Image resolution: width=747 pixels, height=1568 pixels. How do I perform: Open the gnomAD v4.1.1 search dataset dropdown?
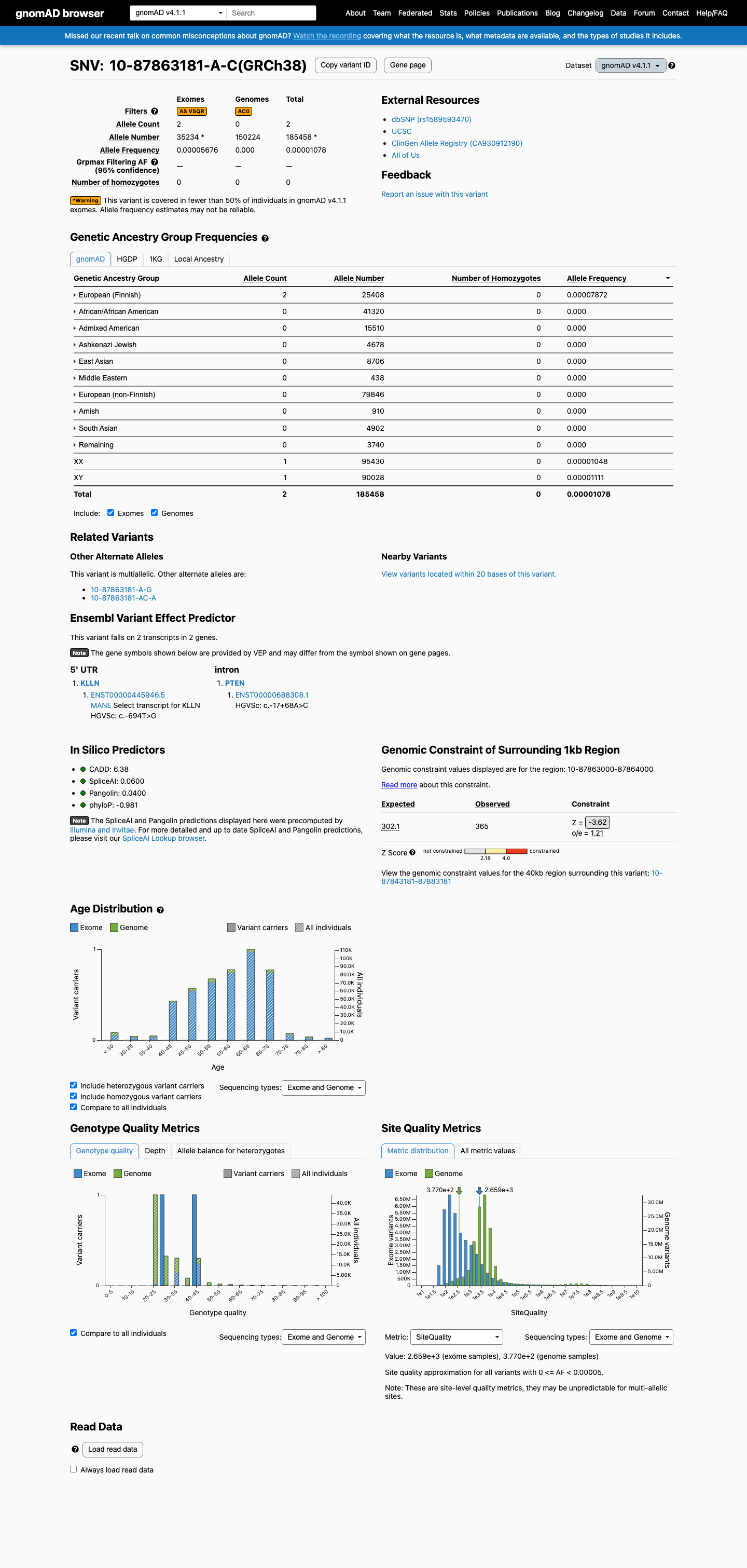tap(178, 13)
